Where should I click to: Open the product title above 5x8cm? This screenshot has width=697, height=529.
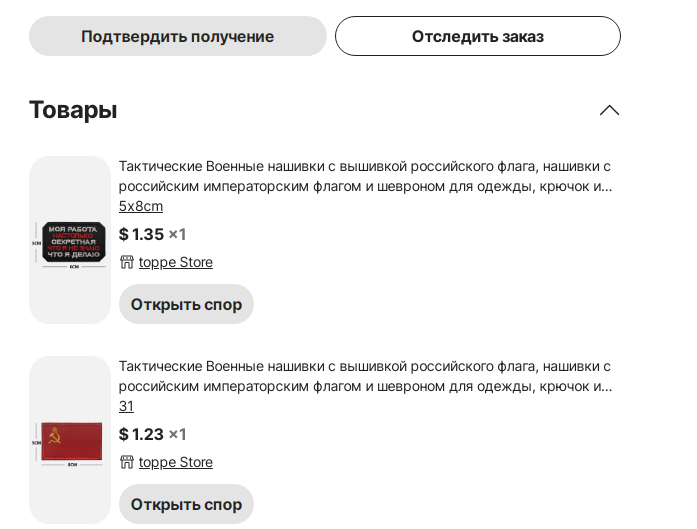pyautogui.click(x=365, y=176)
